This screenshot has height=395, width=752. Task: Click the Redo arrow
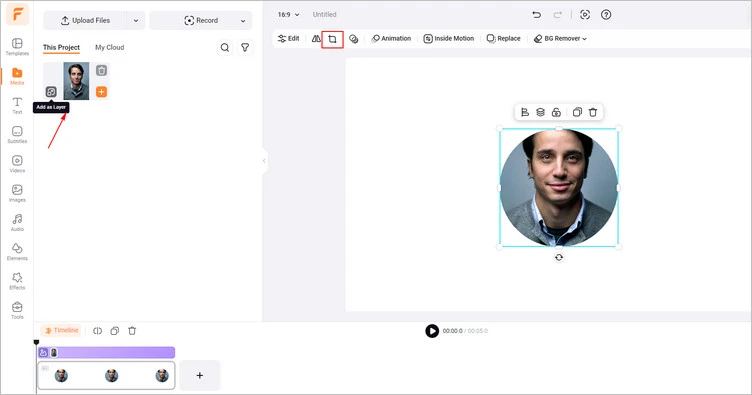coord(557,15)
